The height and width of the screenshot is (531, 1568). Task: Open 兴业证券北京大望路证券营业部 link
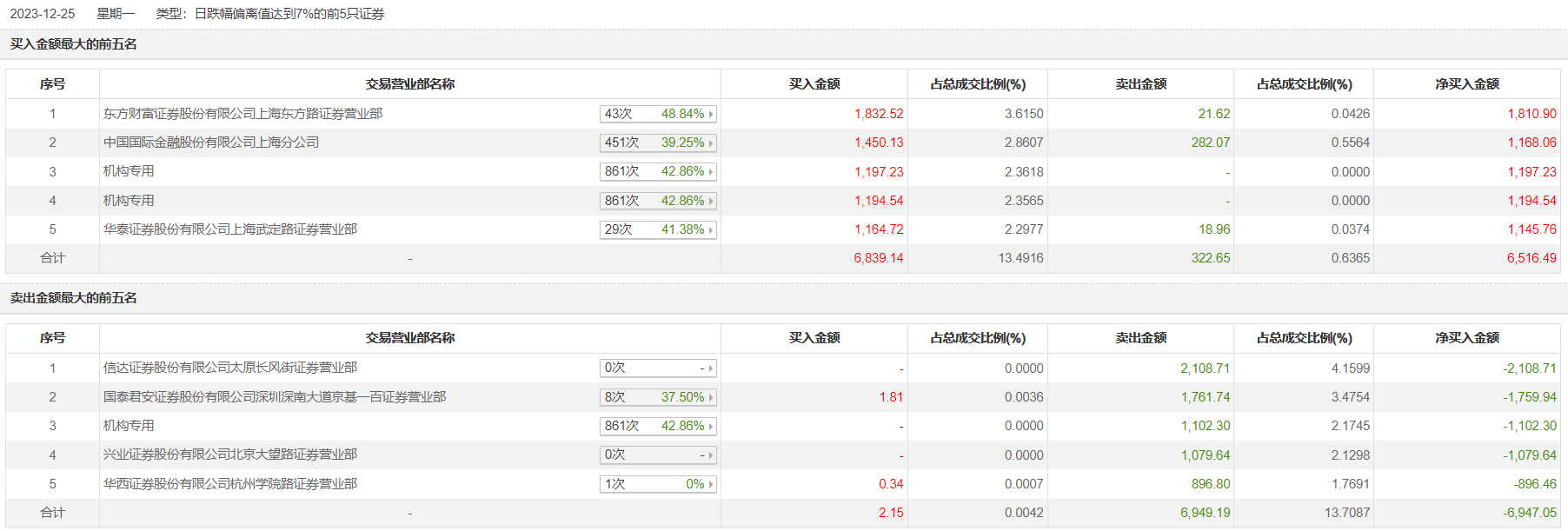(230, 455)
